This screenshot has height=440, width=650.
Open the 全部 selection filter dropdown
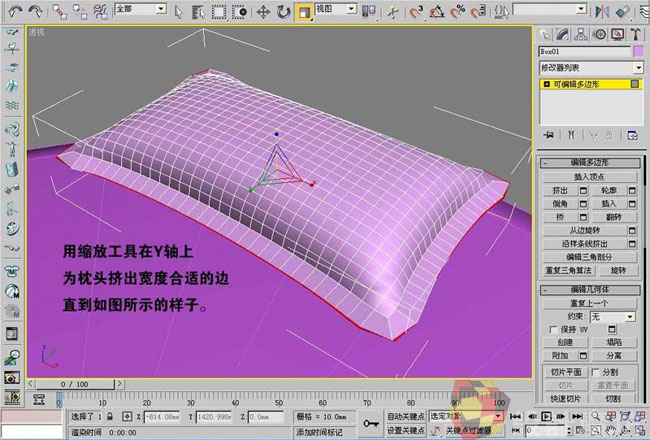pyautogui.click(x=161, y=9)
